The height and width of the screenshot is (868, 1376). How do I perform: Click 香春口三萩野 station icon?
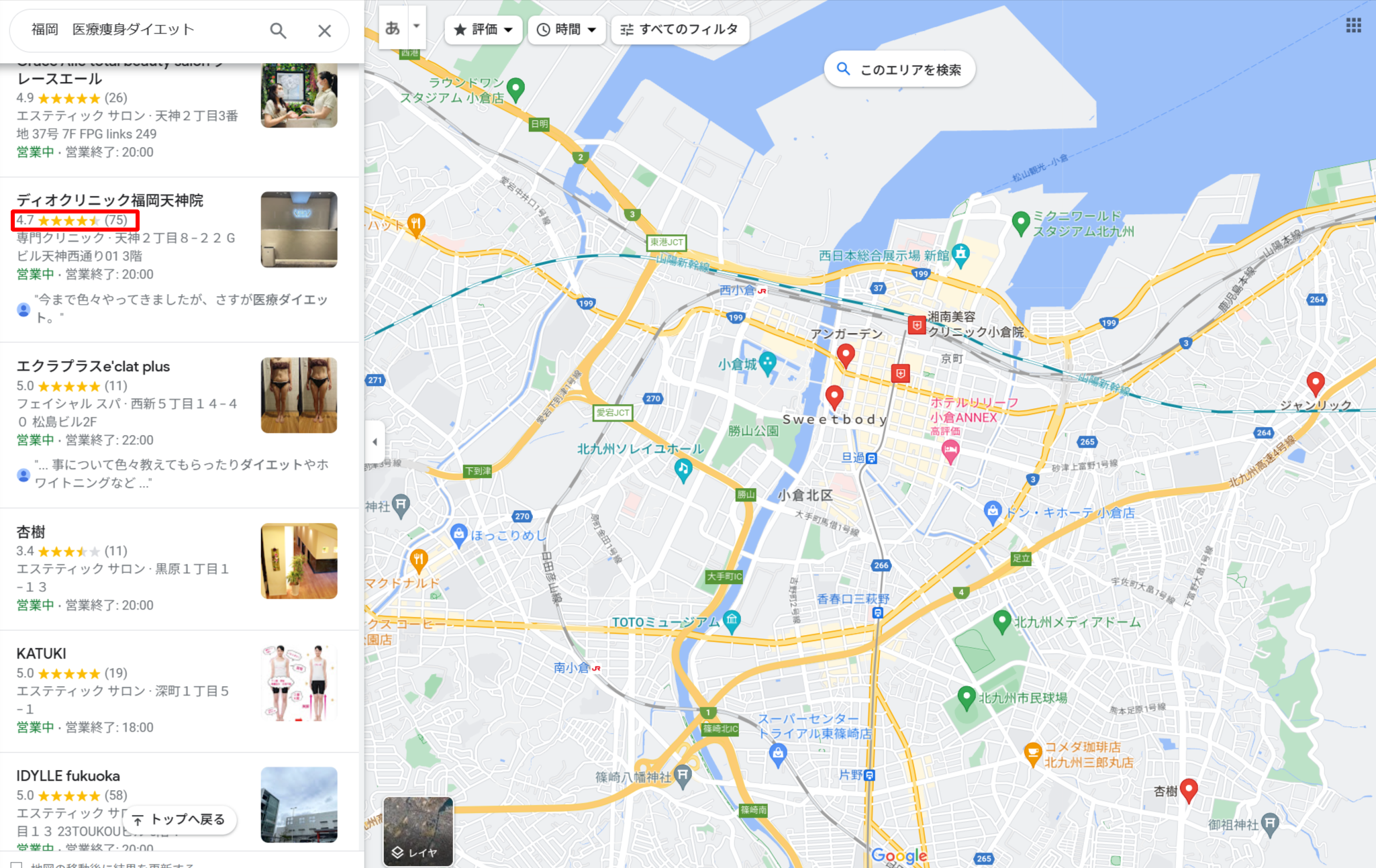(x=877, y=613)
